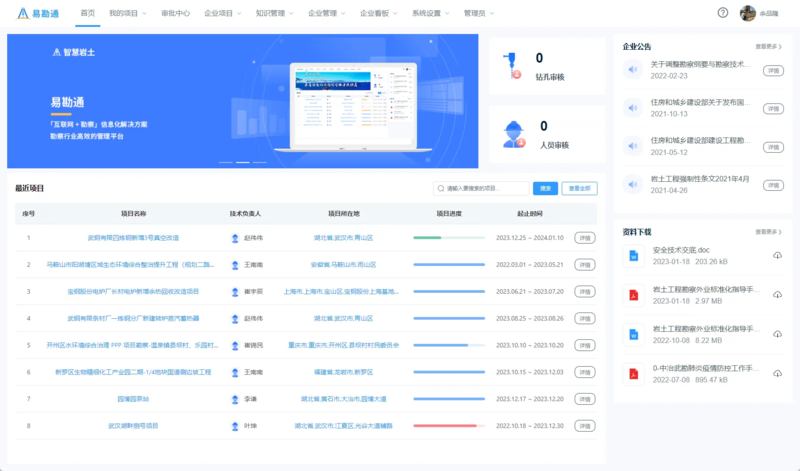Download 安全技术交底.doc with the cloud icon

coord(777,255)
